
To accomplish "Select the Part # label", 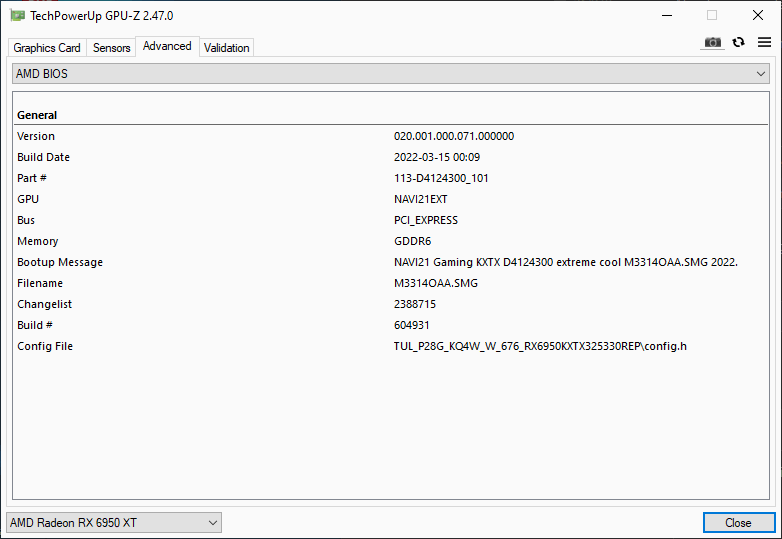I will click(32, 178).
